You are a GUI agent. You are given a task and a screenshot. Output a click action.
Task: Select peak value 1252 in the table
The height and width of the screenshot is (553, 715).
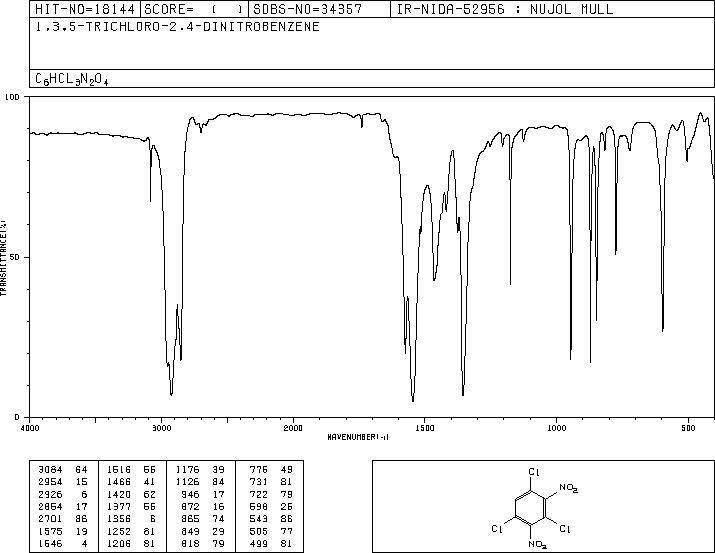(119, 531)
